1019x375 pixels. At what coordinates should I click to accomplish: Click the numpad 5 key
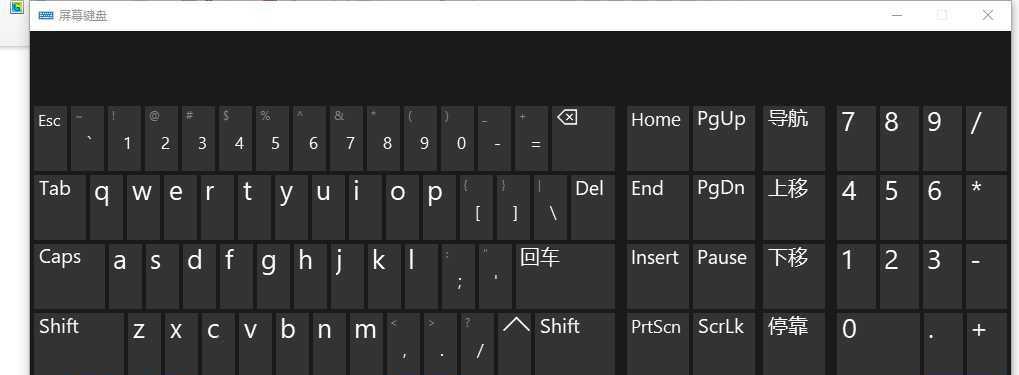[x=899, y=207]
